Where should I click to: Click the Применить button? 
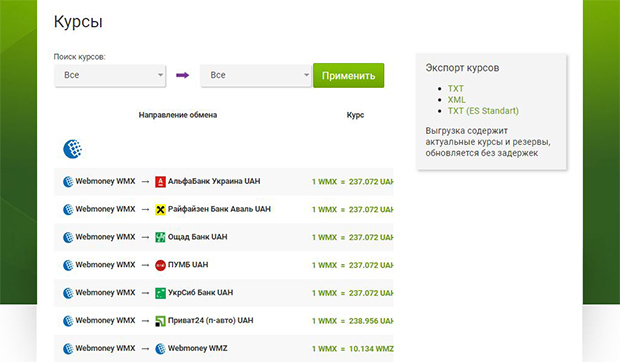tap(348, 75)
